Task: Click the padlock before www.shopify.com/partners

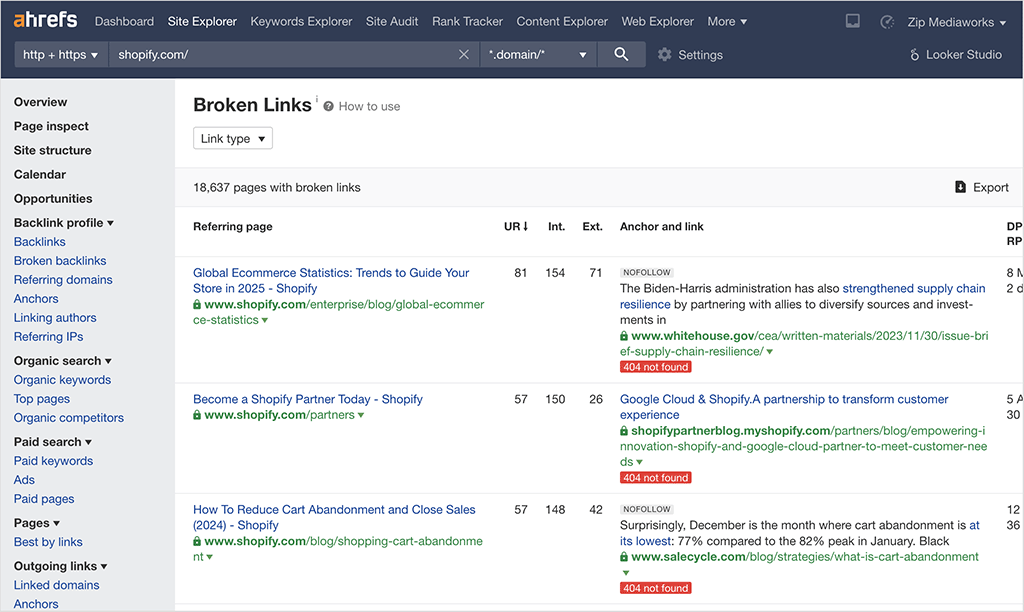Action: click(x=197, y=415)
